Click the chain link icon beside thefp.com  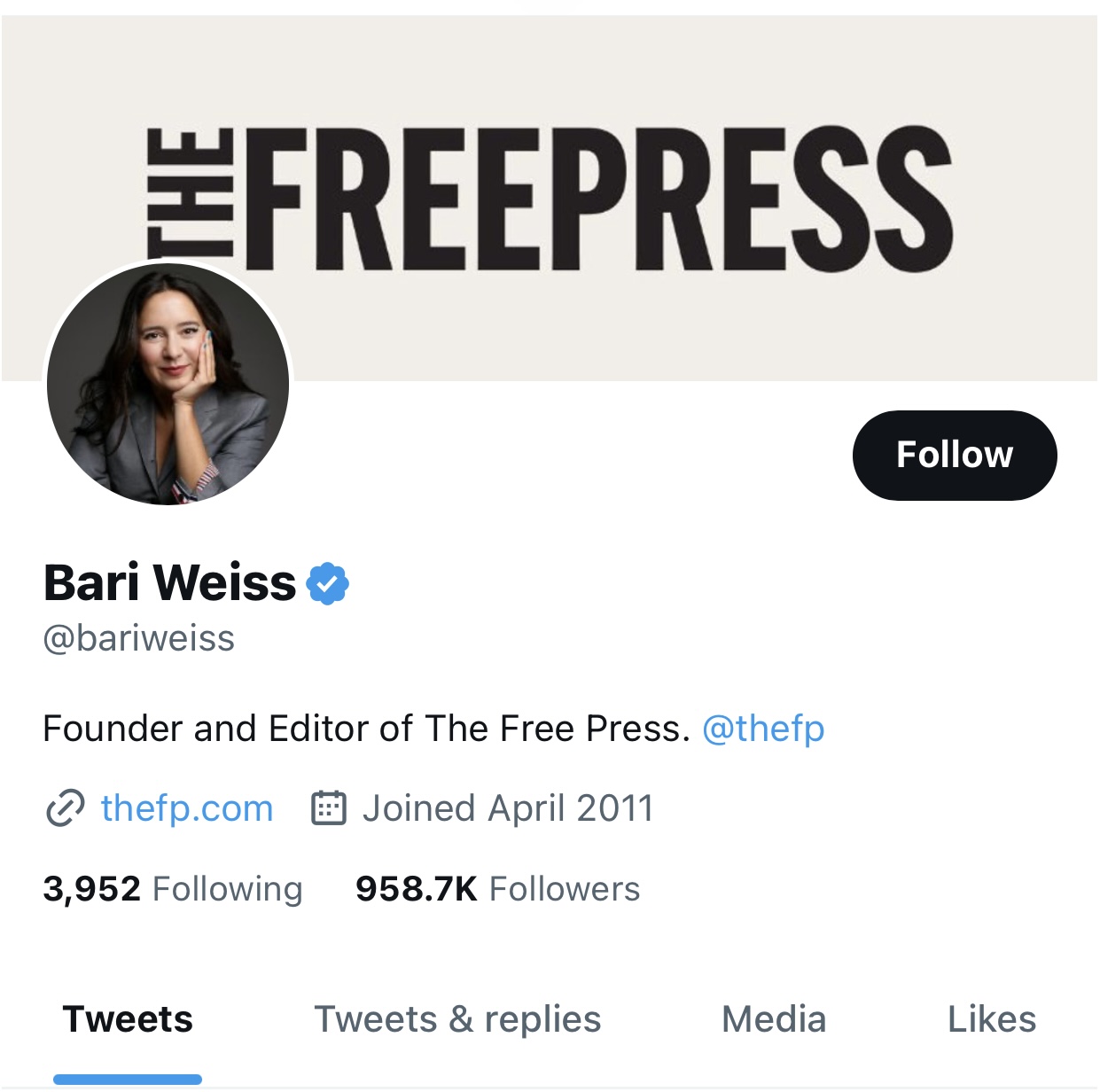(x=65, y=807)
